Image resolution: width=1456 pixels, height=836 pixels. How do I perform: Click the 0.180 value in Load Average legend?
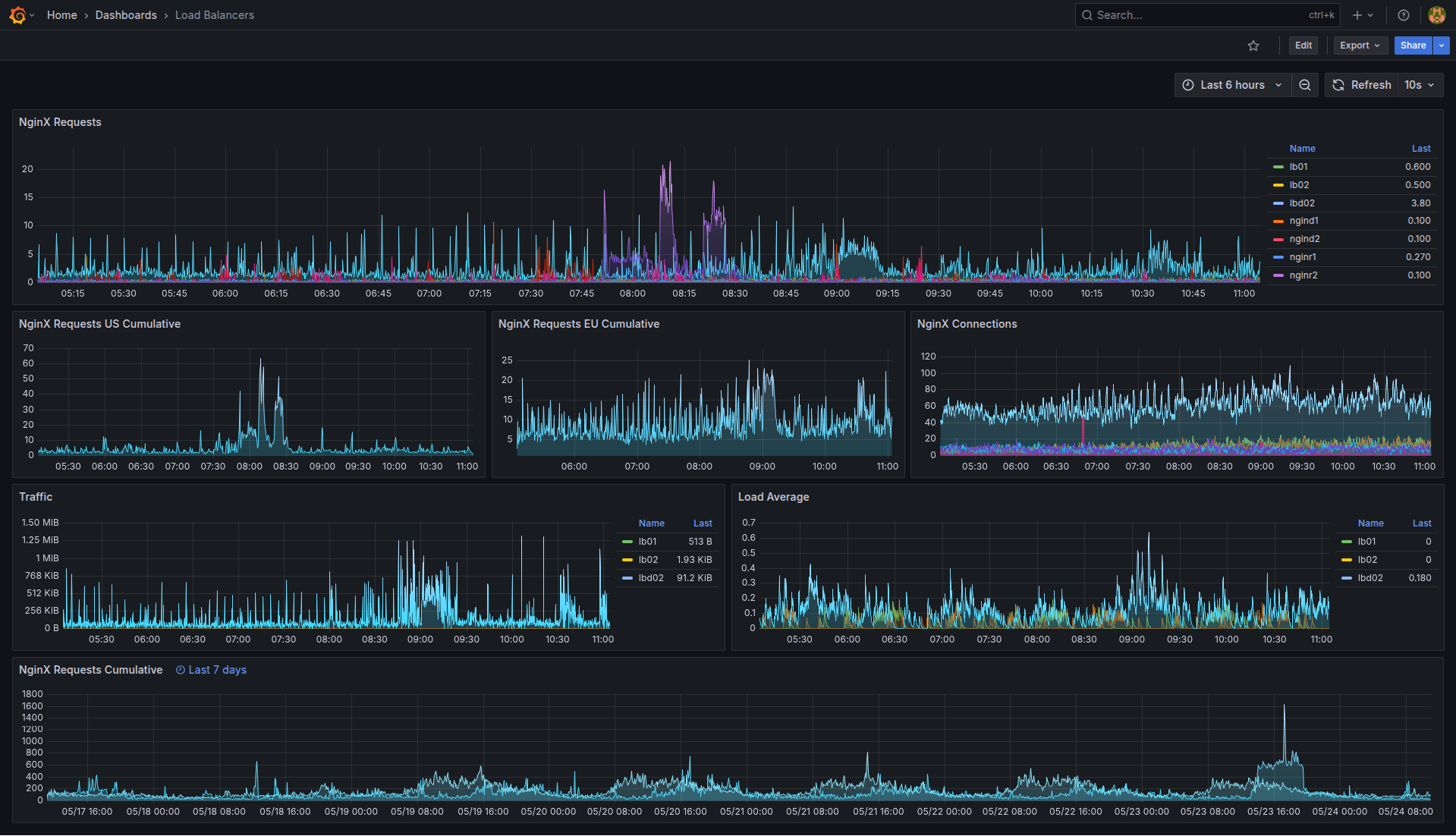click(1420, 578)
